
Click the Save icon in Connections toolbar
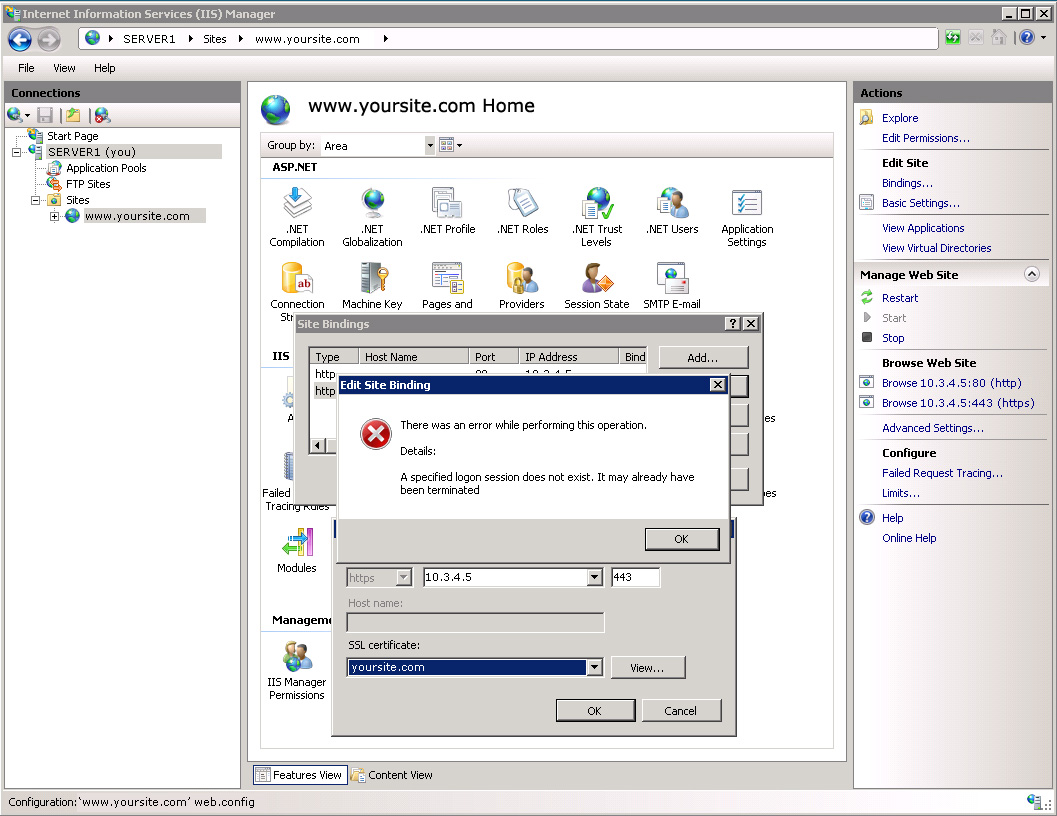pos(45,115)
